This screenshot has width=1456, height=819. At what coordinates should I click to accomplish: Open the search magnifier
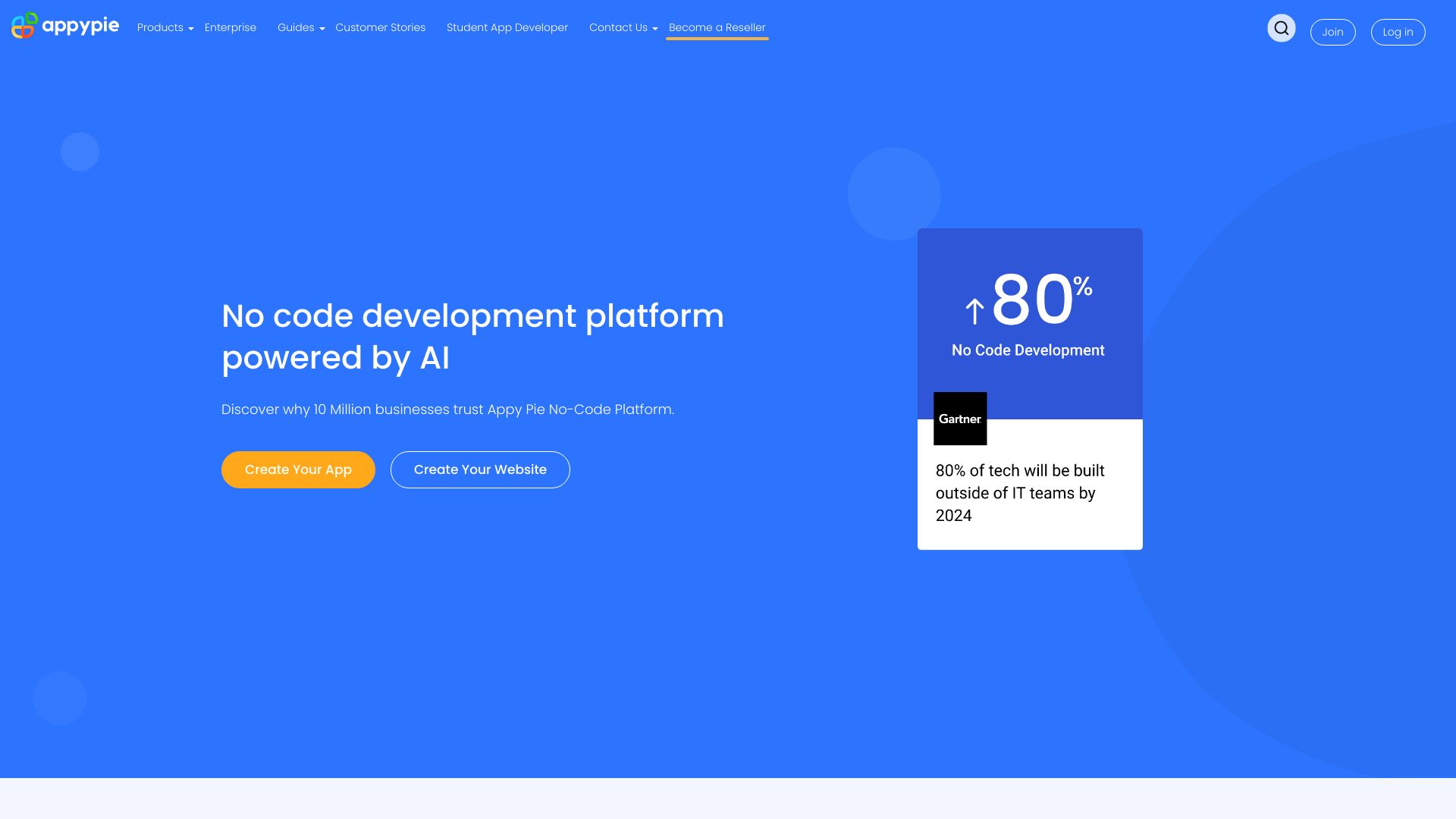tap(1281, 28)
